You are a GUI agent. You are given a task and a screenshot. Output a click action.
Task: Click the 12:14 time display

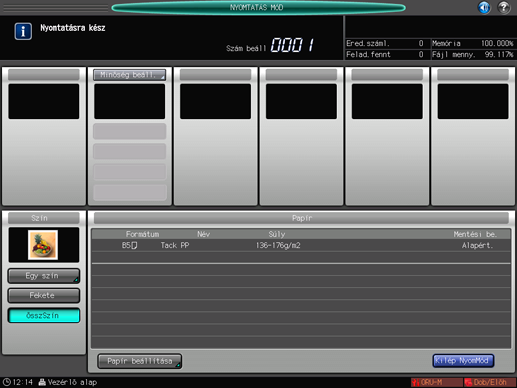coord(23,382)
